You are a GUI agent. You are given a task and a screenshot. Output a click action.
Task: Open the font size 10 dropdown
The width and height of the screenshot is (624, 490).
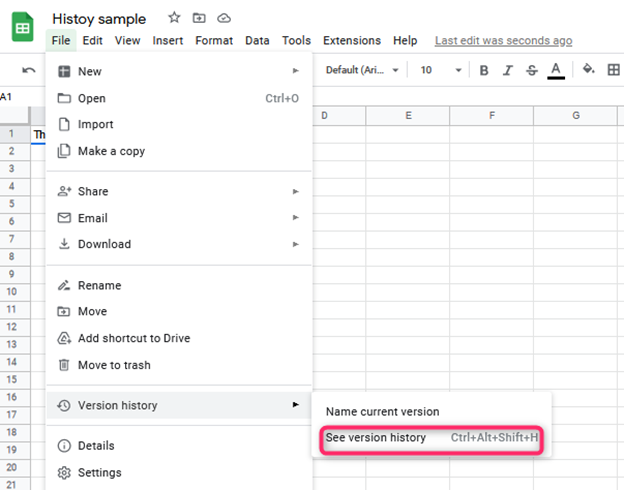click(x=441, y=70)
